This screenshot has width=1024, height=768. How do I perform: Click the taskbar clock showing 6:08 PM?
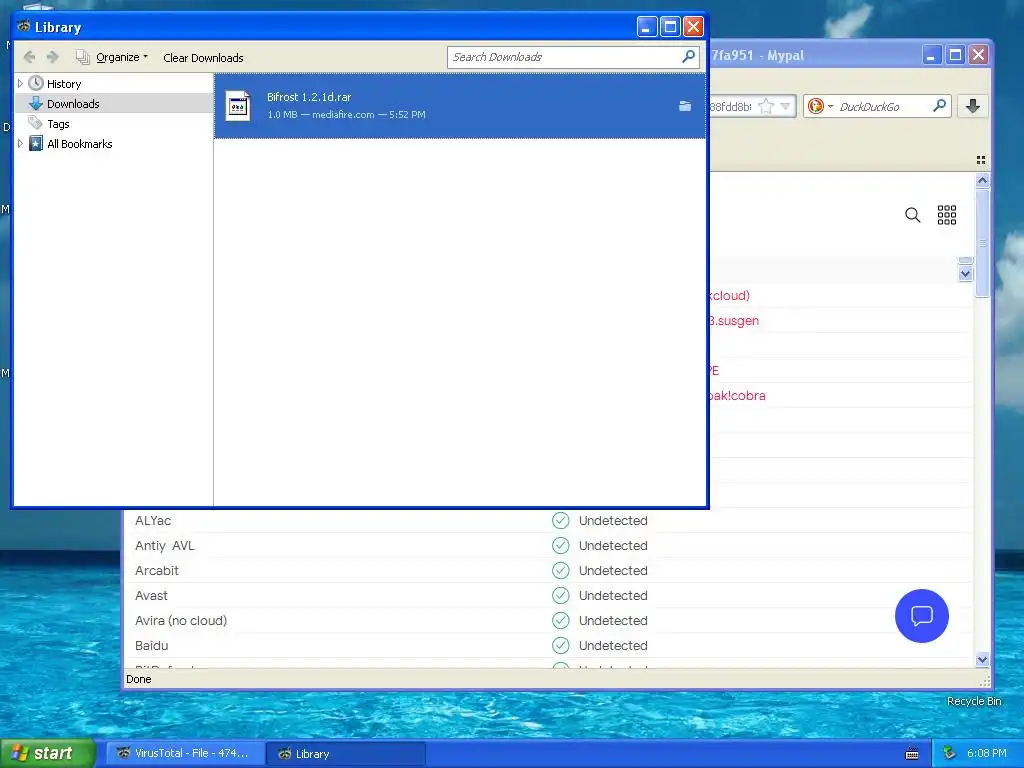pos(987,753)
